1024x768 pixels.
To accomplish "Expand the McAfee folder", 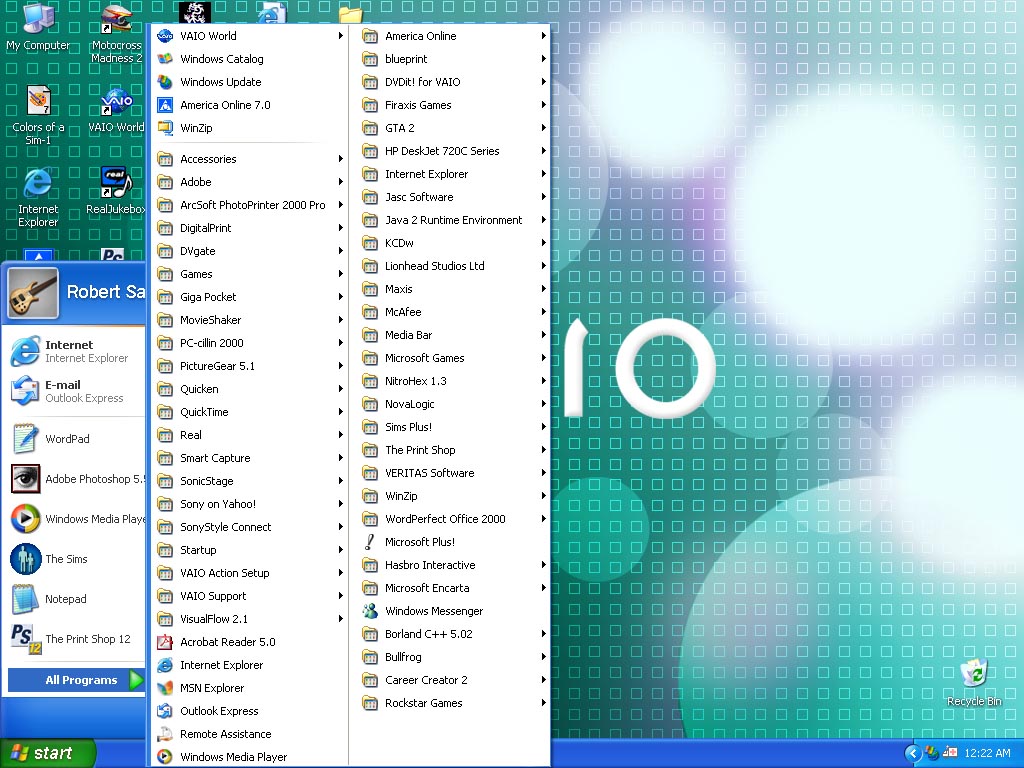I will click(x=453, y=312).
